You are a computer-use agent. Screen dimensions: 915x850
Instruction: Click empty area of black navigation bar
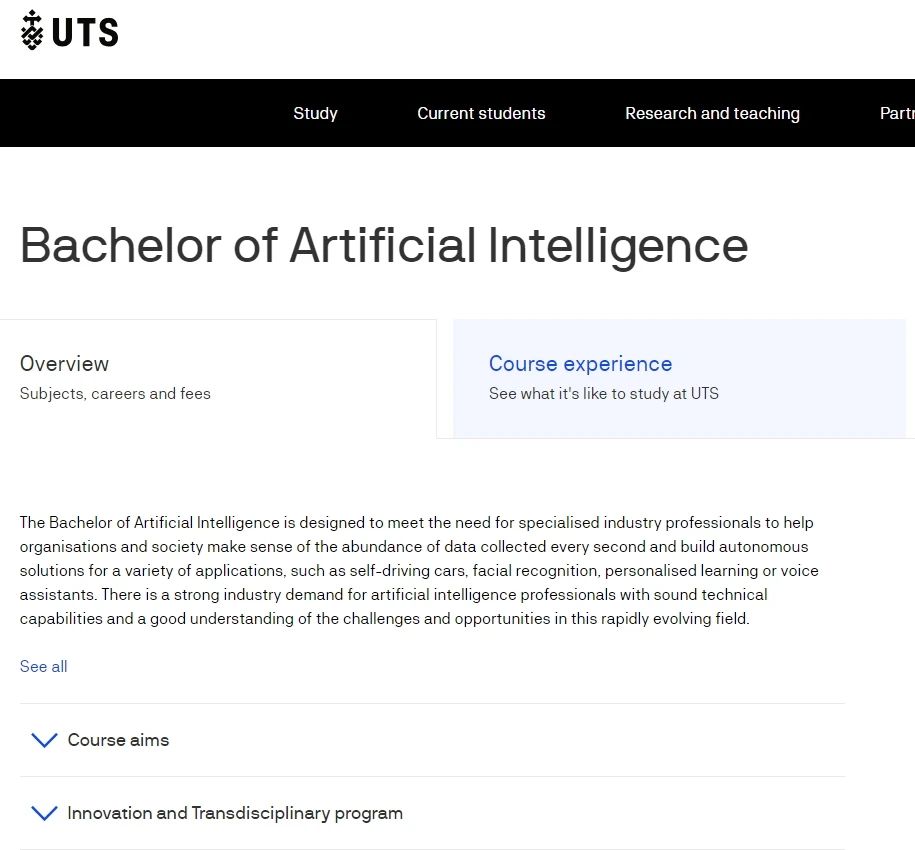(x=140, y=113)
